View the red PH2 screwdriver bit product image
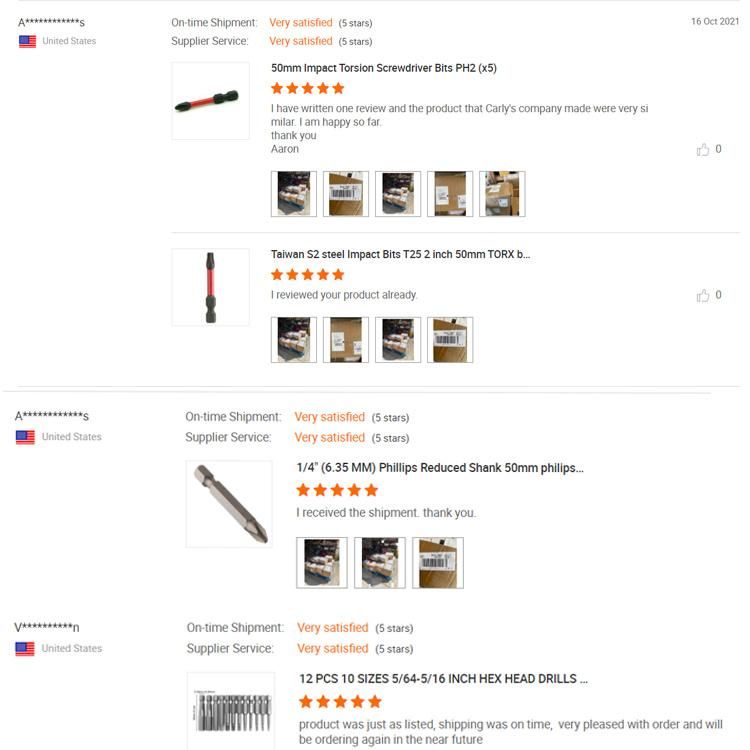This screenshot has height=750, width=750. pos(210,100)
